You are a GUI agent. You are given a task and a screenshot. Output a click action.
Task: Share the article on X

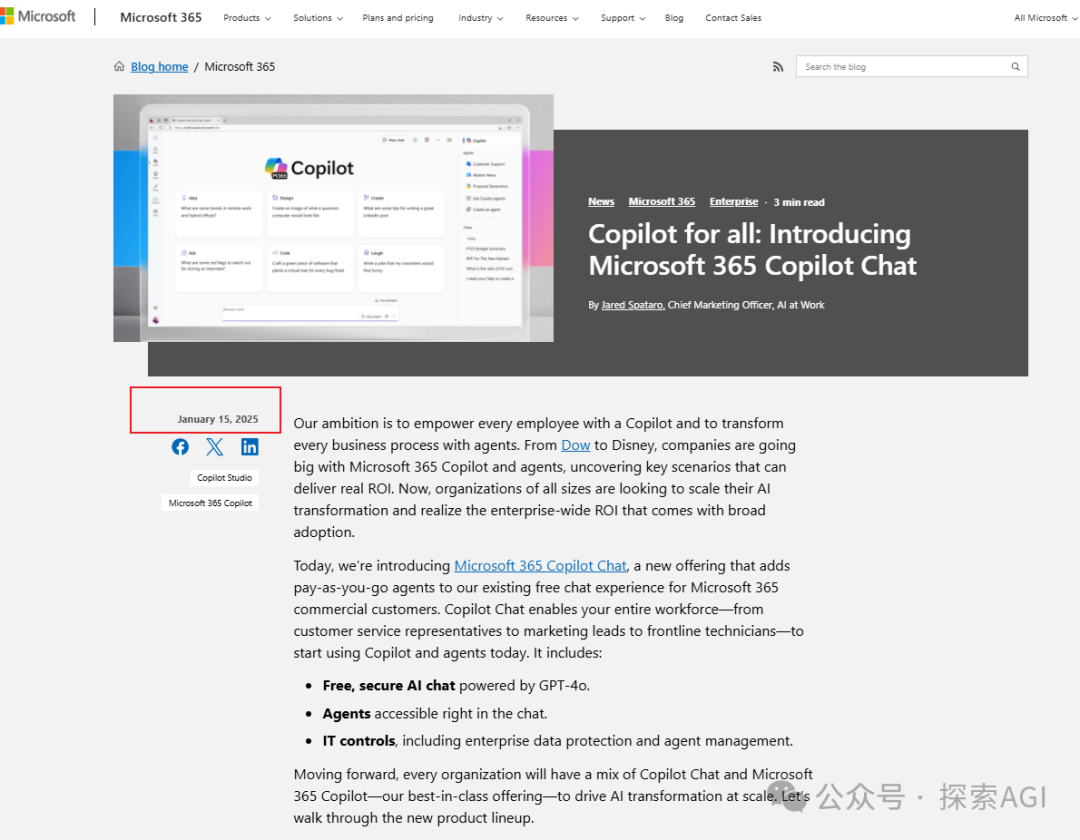pos(215,447)
